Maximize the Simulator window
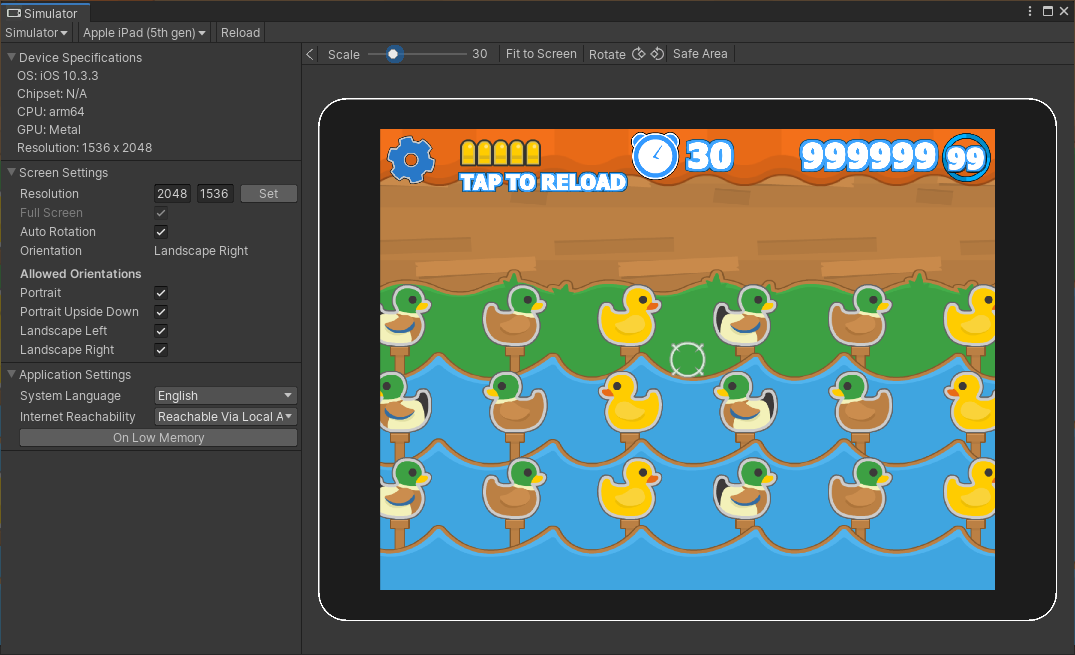The image size is (1075, 655). coord(1048,11)
